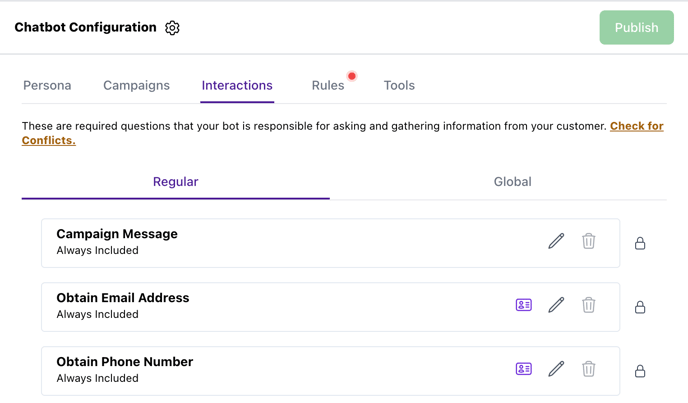Select the Obtain Phone Number card title
Screen dimensions: 688x403
125,362
